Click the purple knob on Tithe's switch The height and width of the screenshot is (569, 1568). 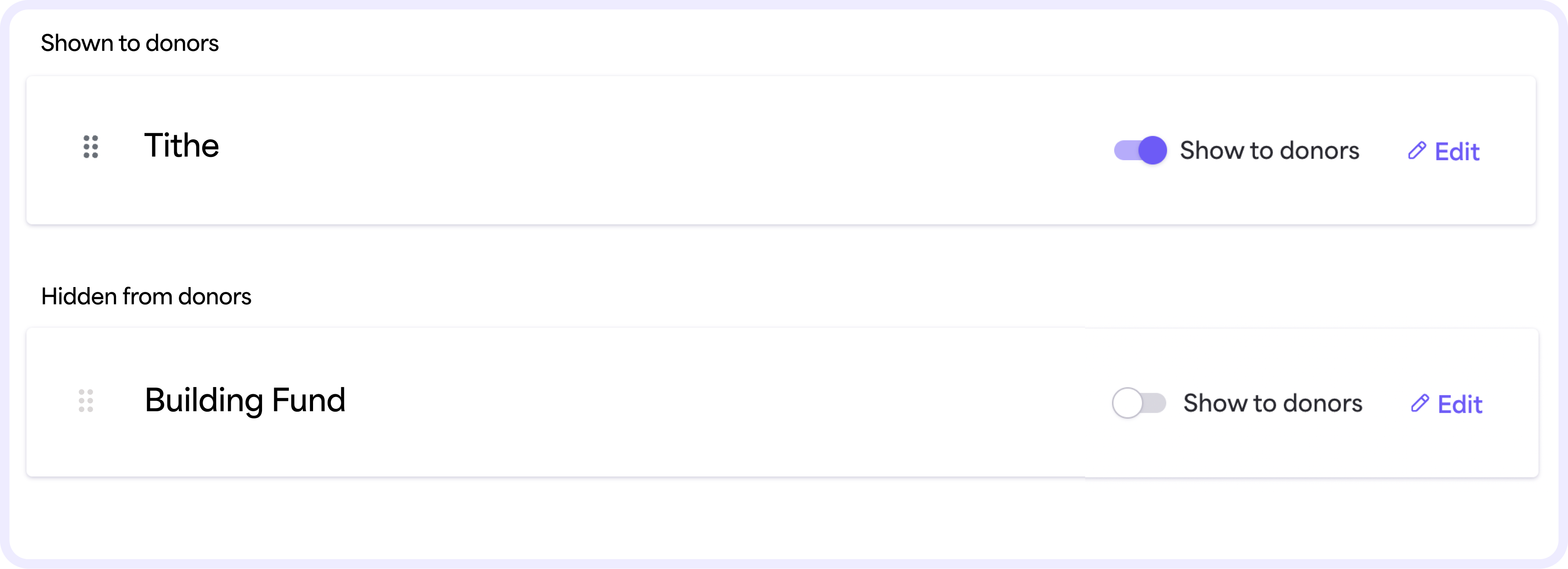click(x=1152, y=150)
